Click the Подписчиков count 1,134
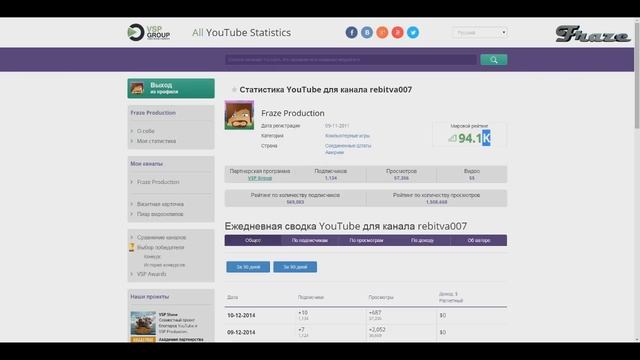 [331, 178]
